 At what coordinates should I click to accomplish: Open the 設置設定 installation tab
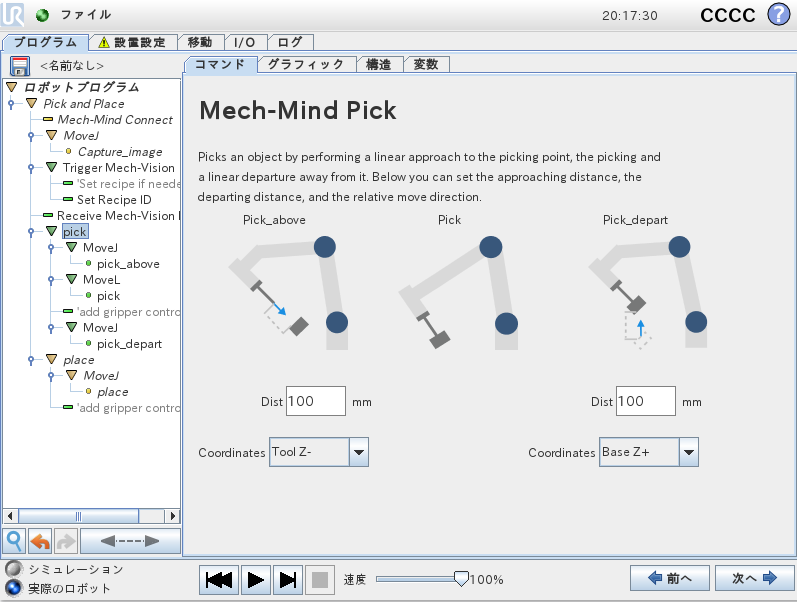(133, 42)
